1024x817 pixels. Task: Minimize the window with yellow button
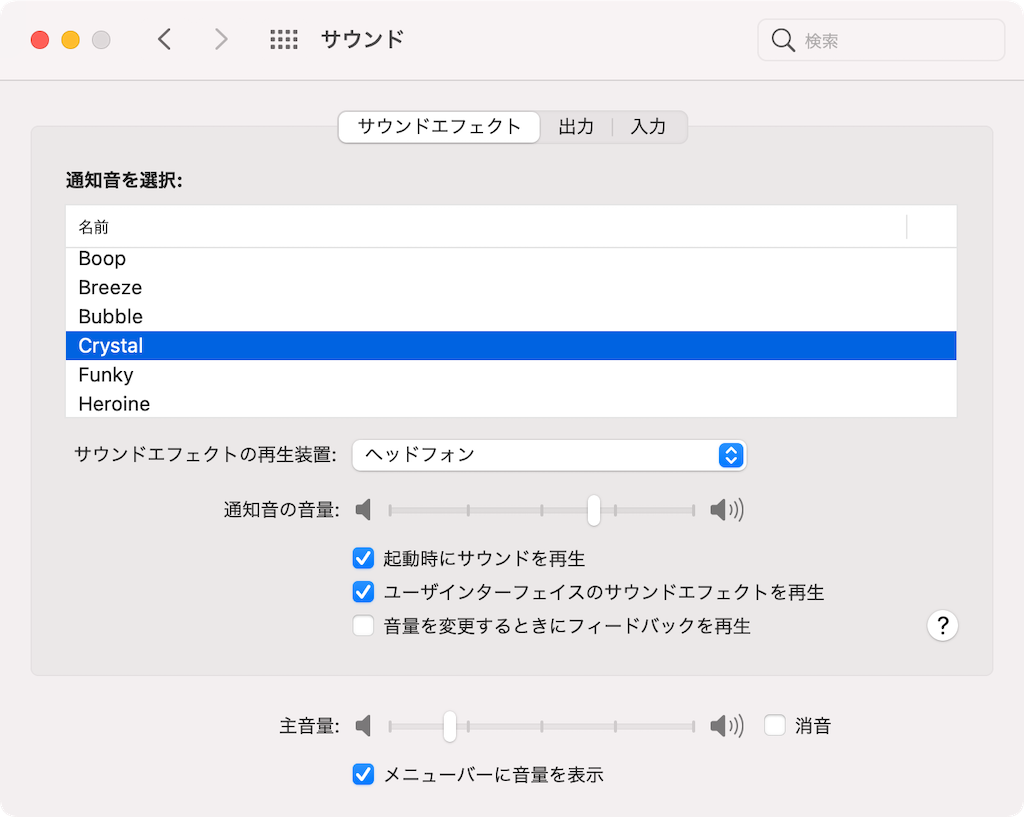click(x=71, y=40)
